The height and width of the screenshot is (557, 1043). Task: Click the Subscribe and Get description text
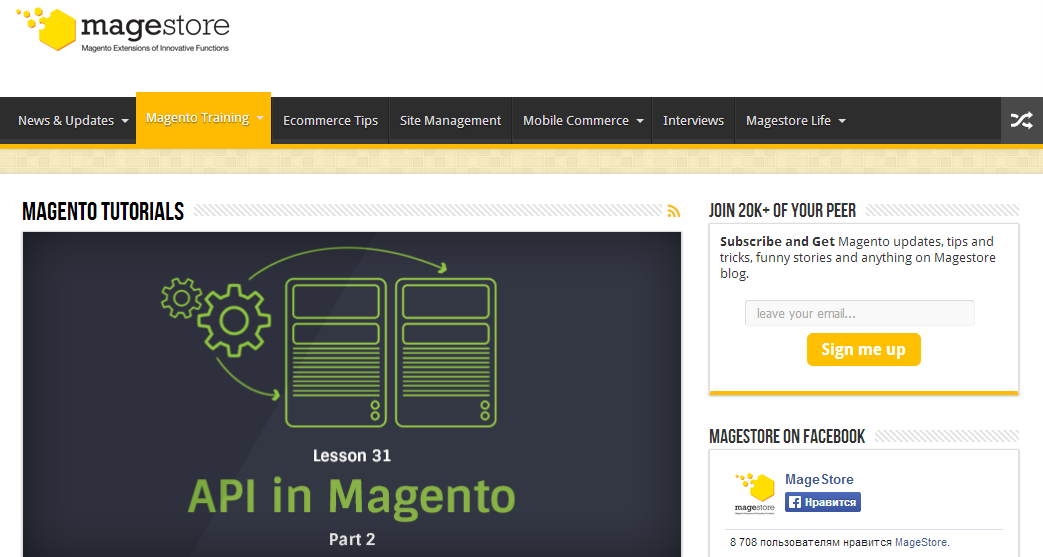click(x=857, y=258)
